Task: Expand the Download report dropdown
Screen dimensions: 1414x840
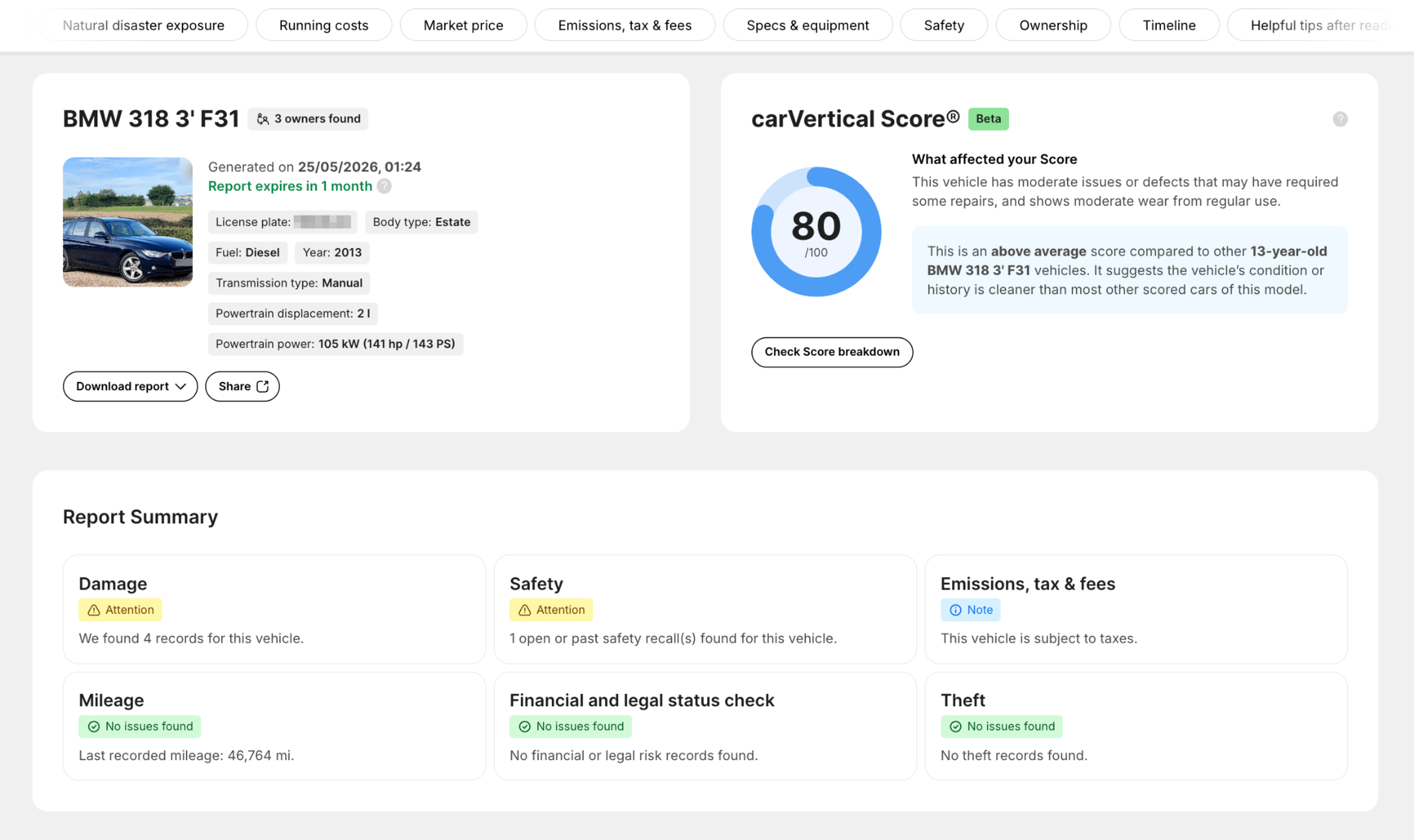Action: point(130,386)
